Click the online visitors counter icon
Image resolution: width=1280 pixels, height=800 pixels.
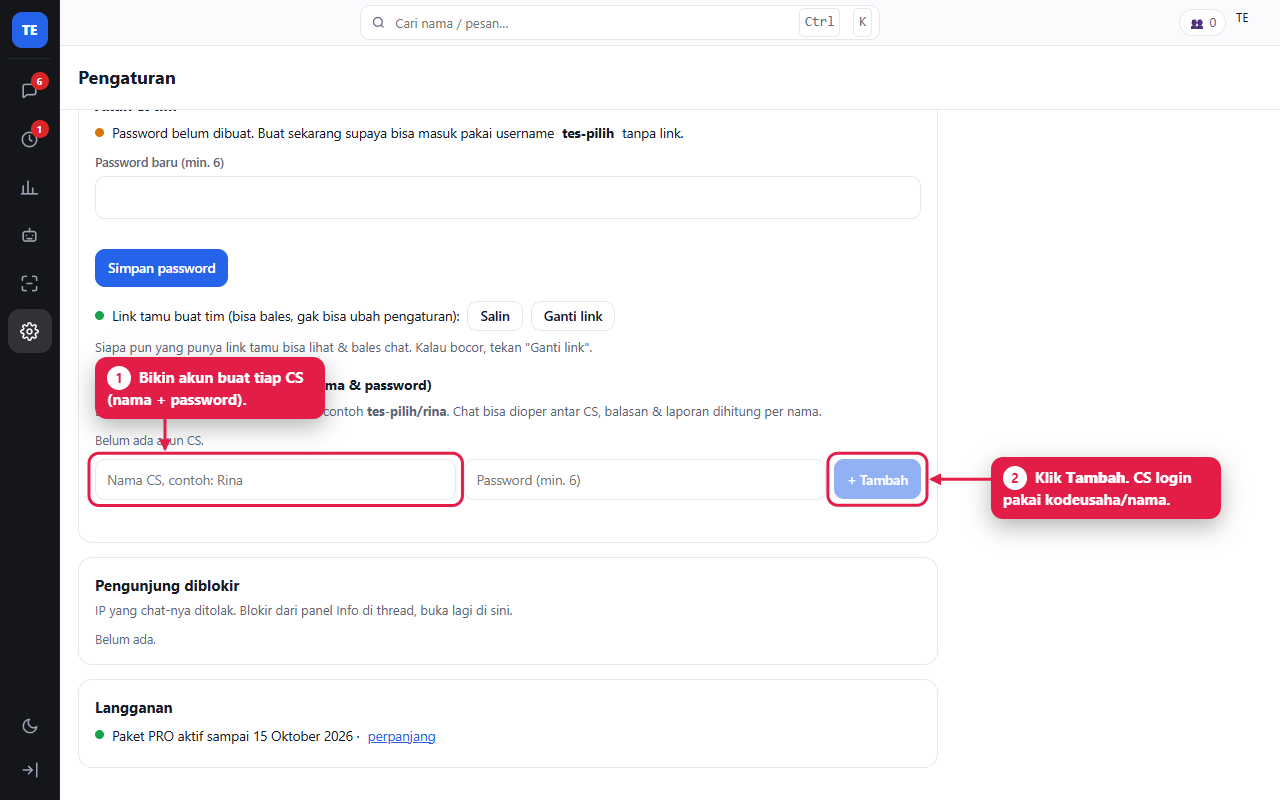(1202, 23)
